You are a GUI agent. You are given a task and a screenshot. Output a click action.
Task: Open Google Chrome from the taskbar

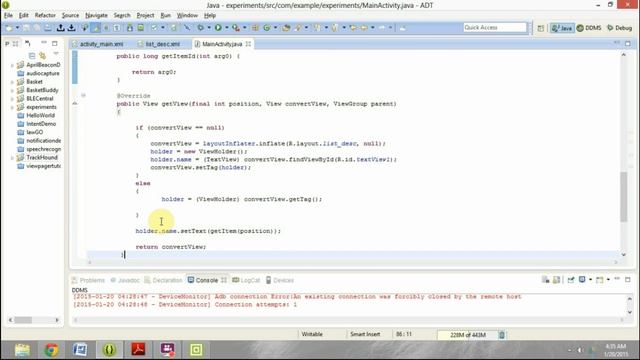coord(51,350)
